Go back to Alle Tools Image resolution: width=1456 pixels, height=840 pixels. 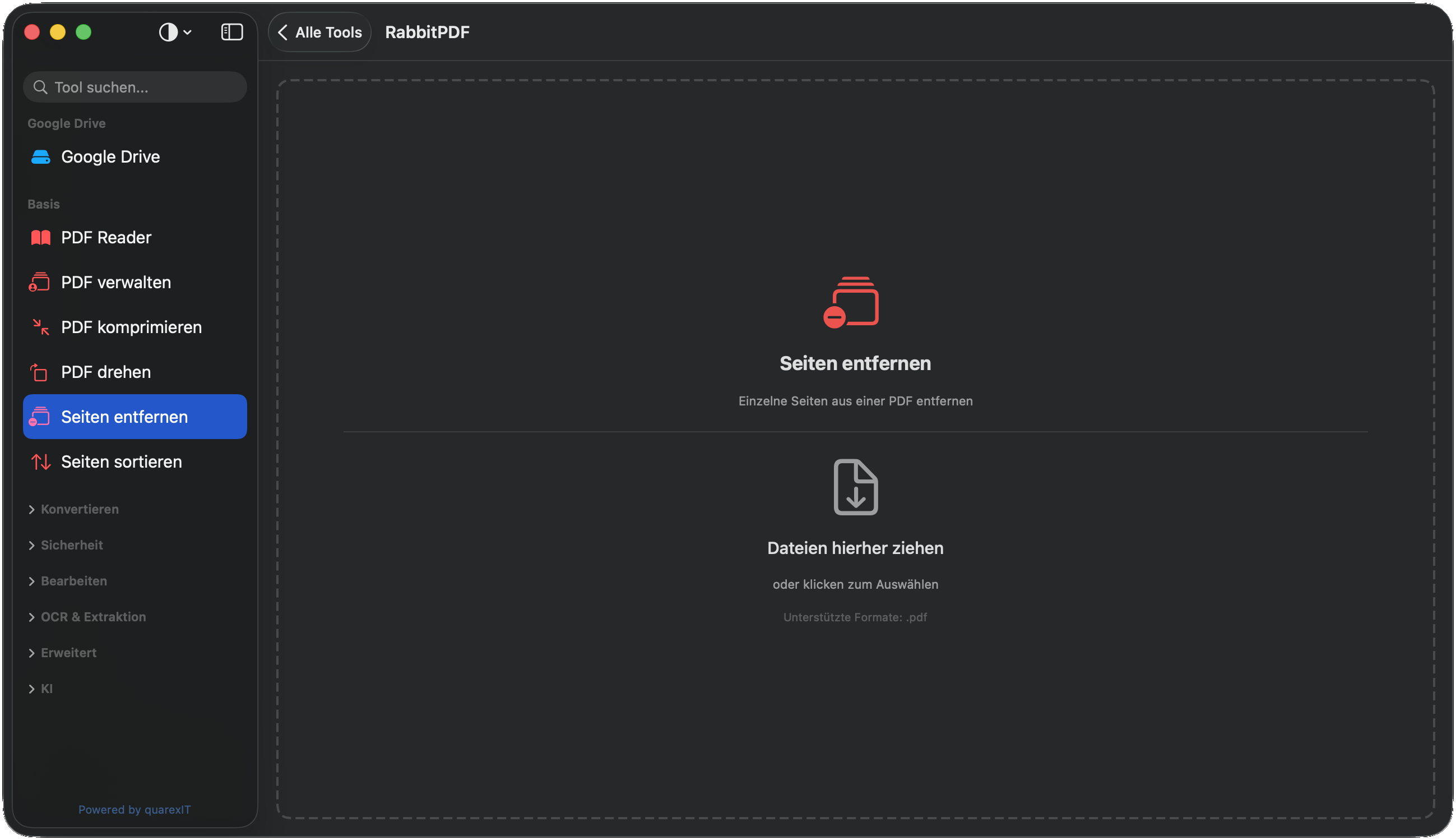point(319,33)
